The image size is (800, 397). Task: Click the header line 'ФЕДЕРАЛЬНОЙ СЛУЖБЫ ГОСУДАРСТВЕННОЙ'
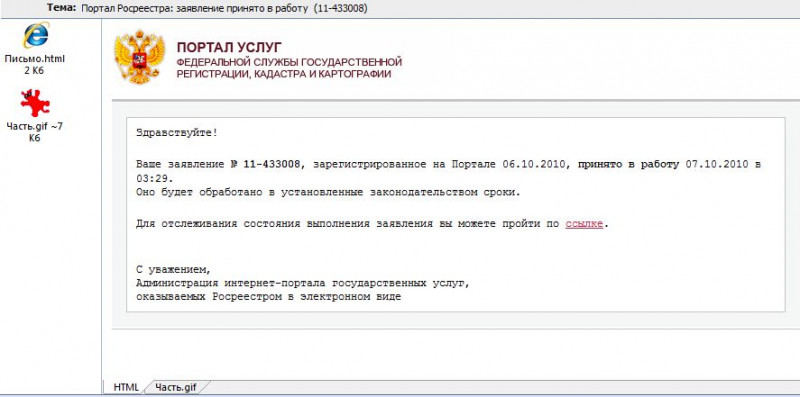coord(289,62)
